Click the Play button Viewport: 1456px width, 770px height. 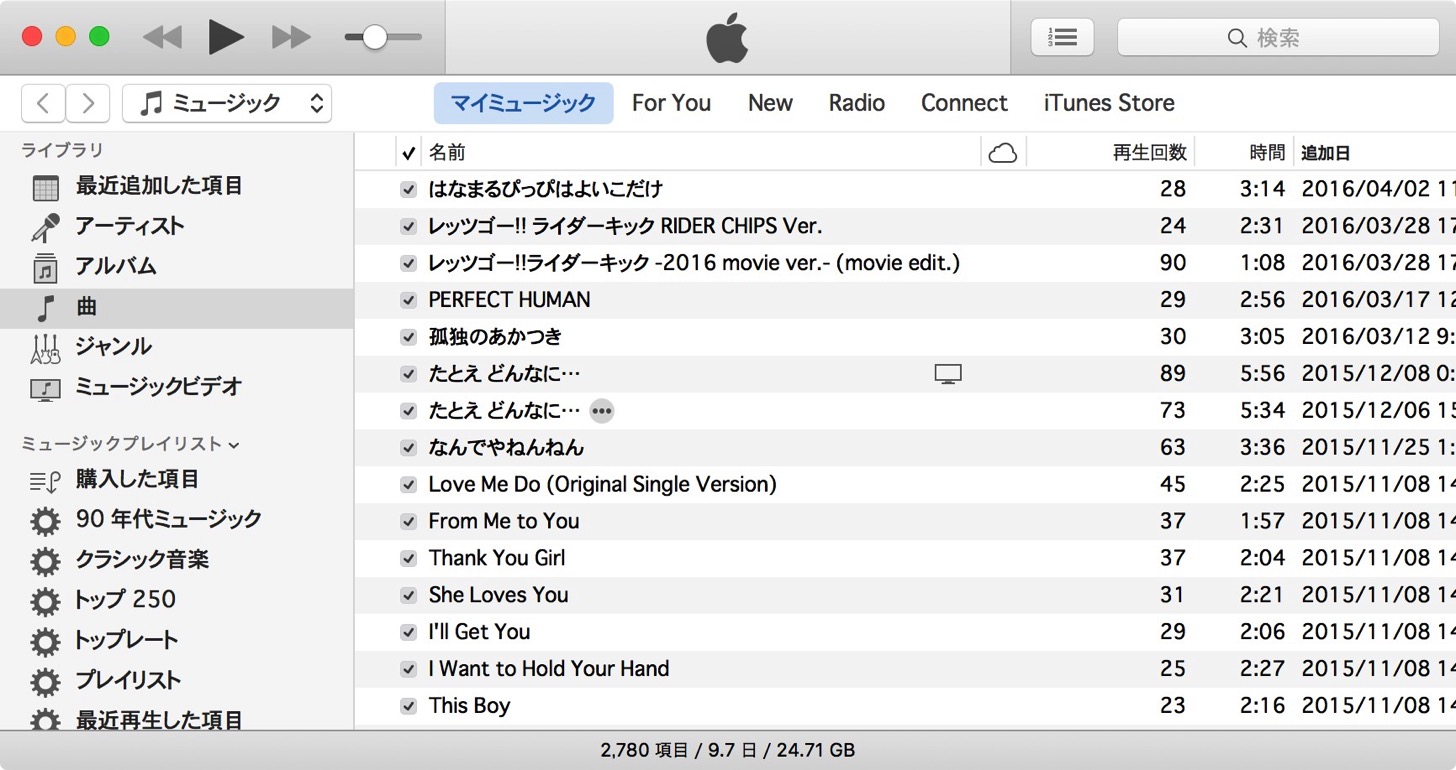(x=226, y=37)
